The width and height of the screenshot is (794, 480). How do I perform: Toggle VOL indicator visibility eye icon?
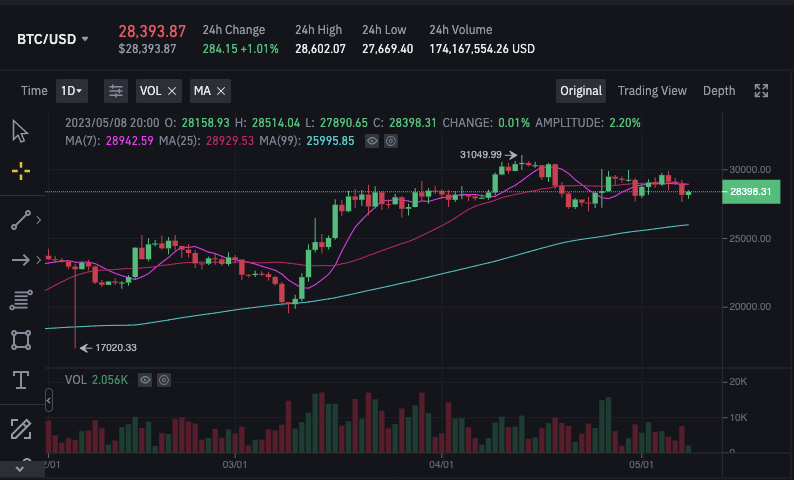[x=145, y=380]
